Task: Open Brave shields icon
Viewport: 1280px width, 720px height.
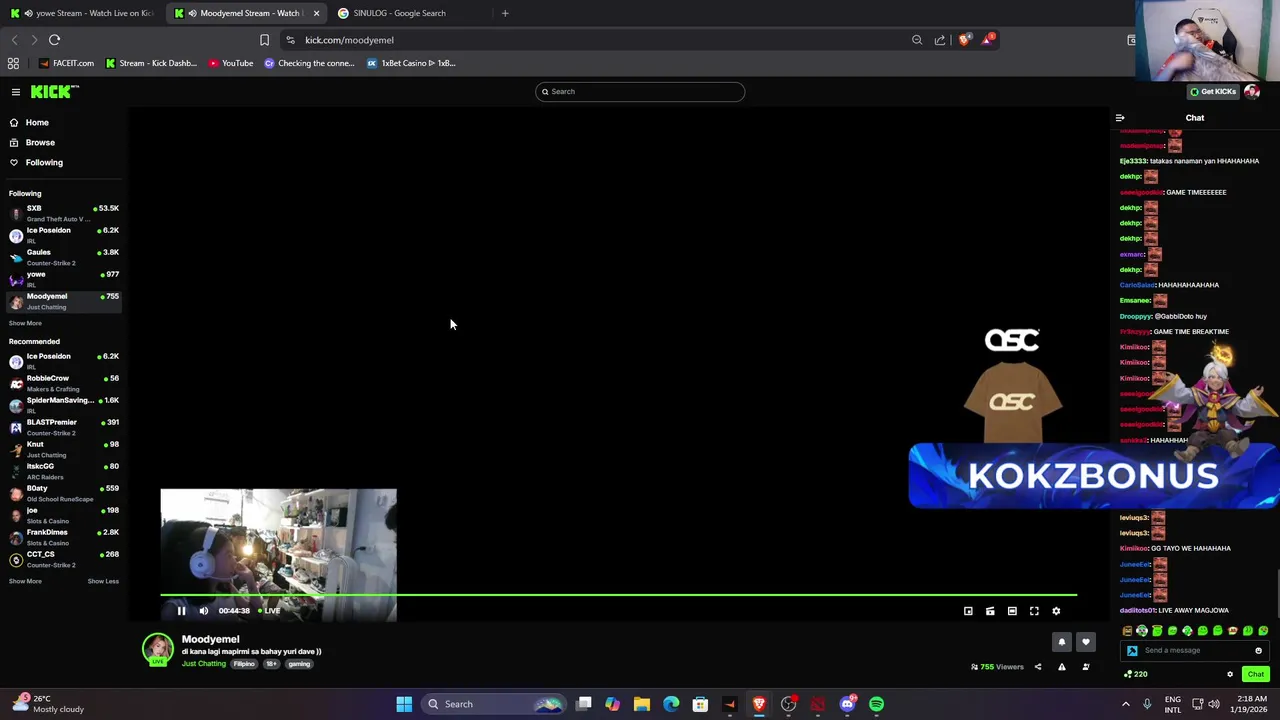Action: (x=964, y=40)
